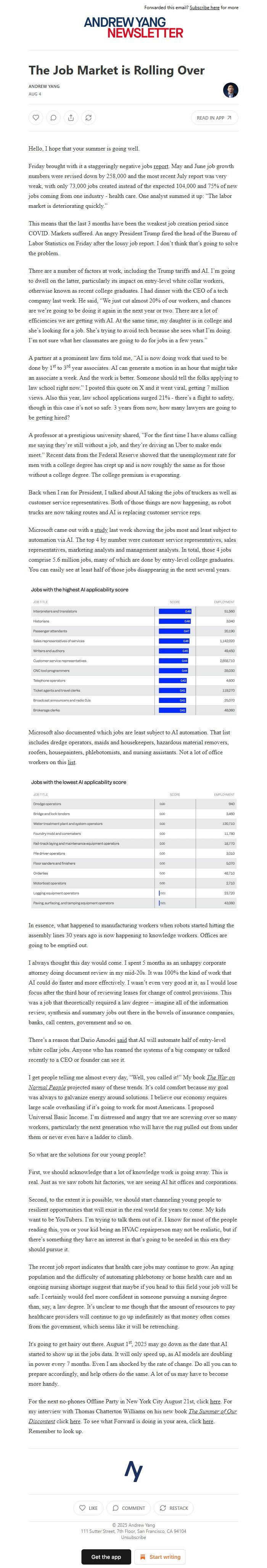Viewport: 267px width, 1568px height.
Task: Open the Microsoft study link
Action: point(101,530)
